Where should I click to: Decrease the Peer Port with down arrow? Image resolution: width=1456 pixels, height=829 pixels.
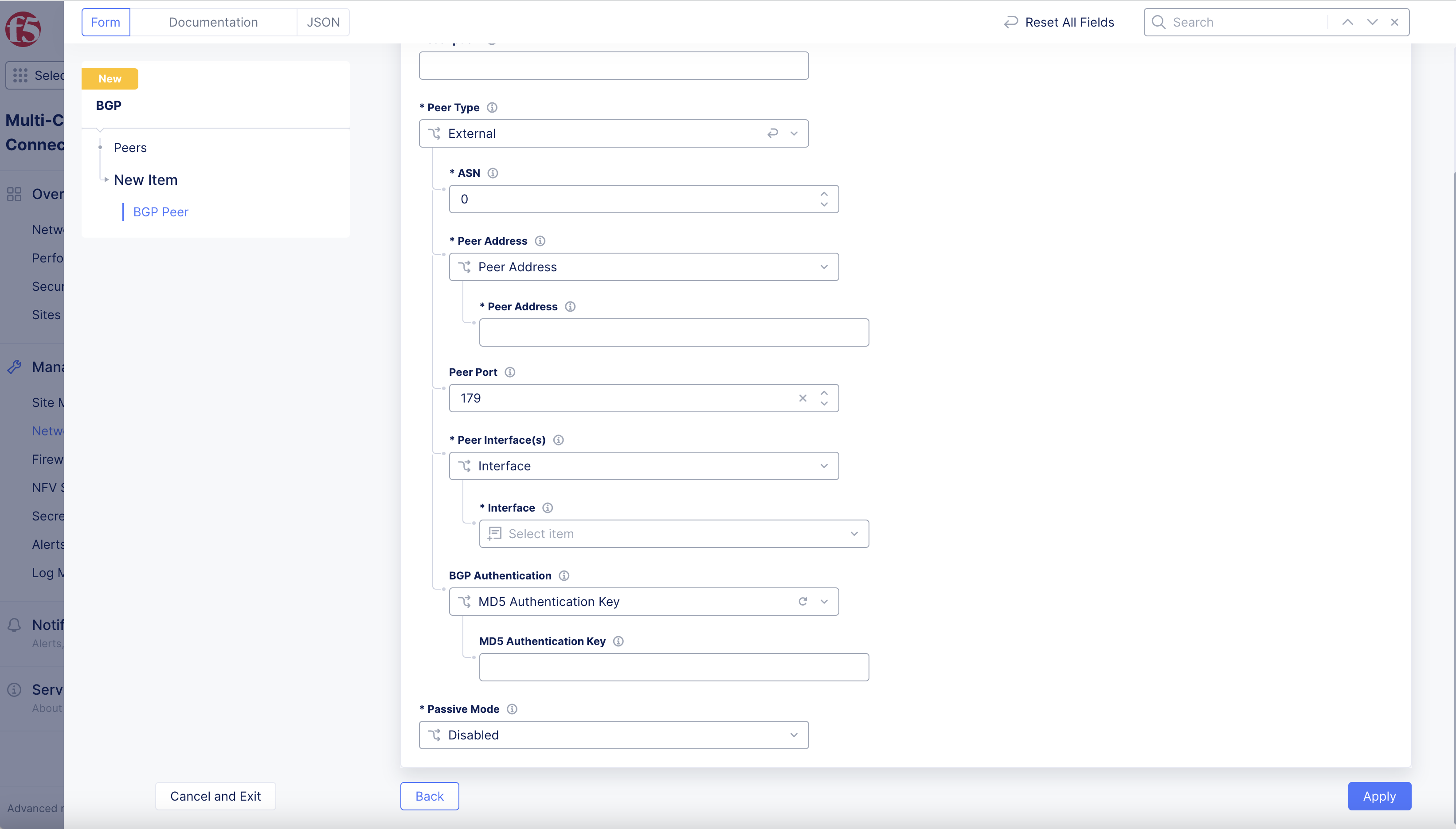coord(824,404)
